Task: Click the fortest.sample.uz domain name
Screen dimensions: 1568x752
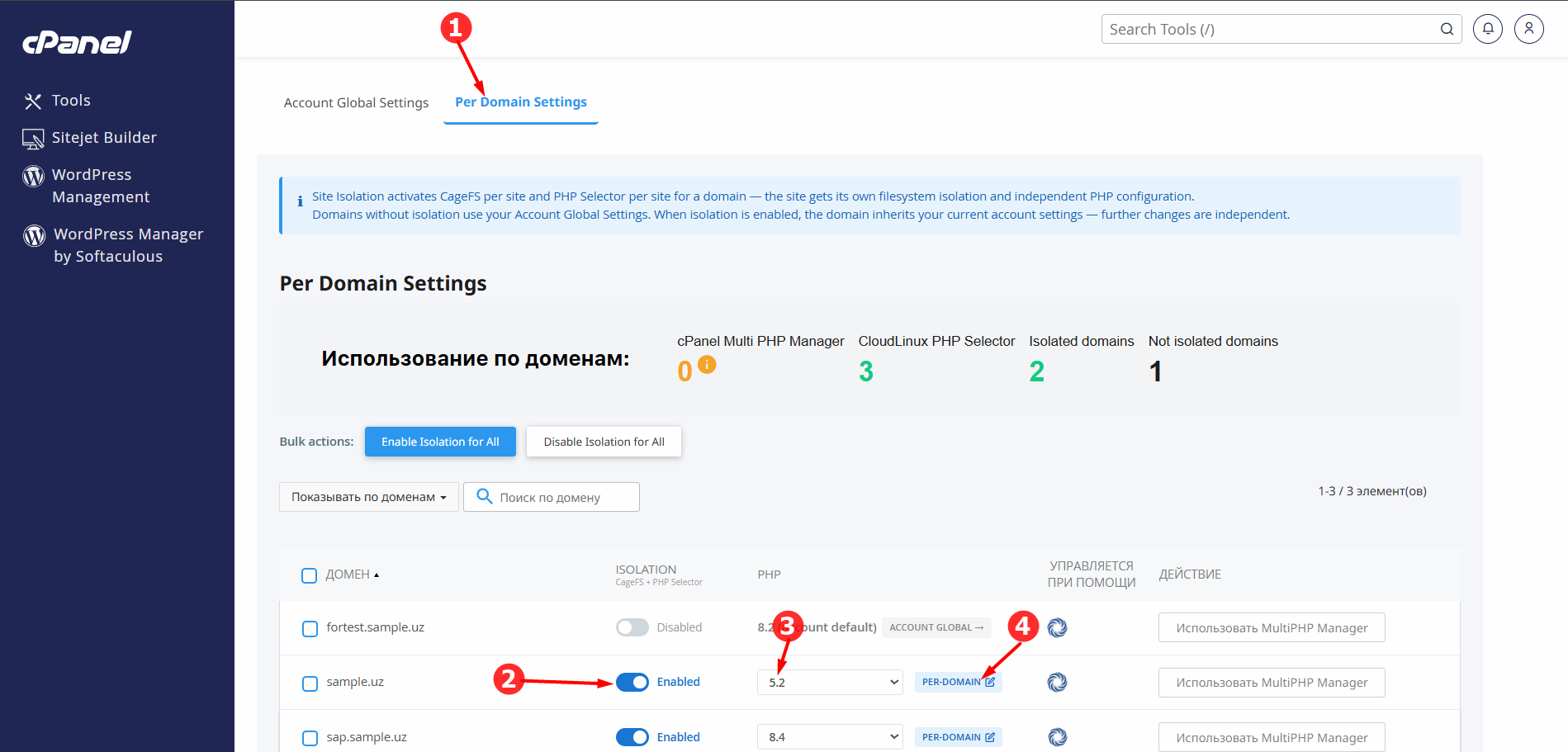Action: coord(376,627)
